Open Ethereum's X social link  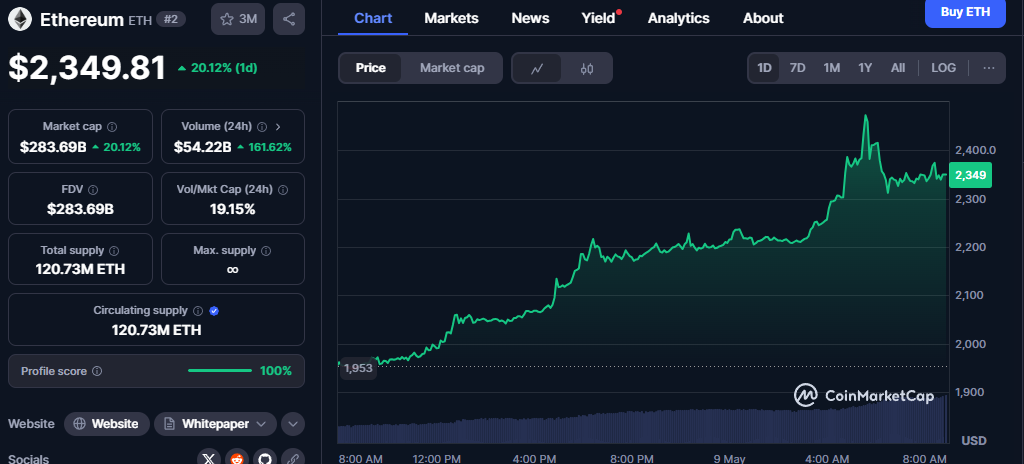[208, 459]
